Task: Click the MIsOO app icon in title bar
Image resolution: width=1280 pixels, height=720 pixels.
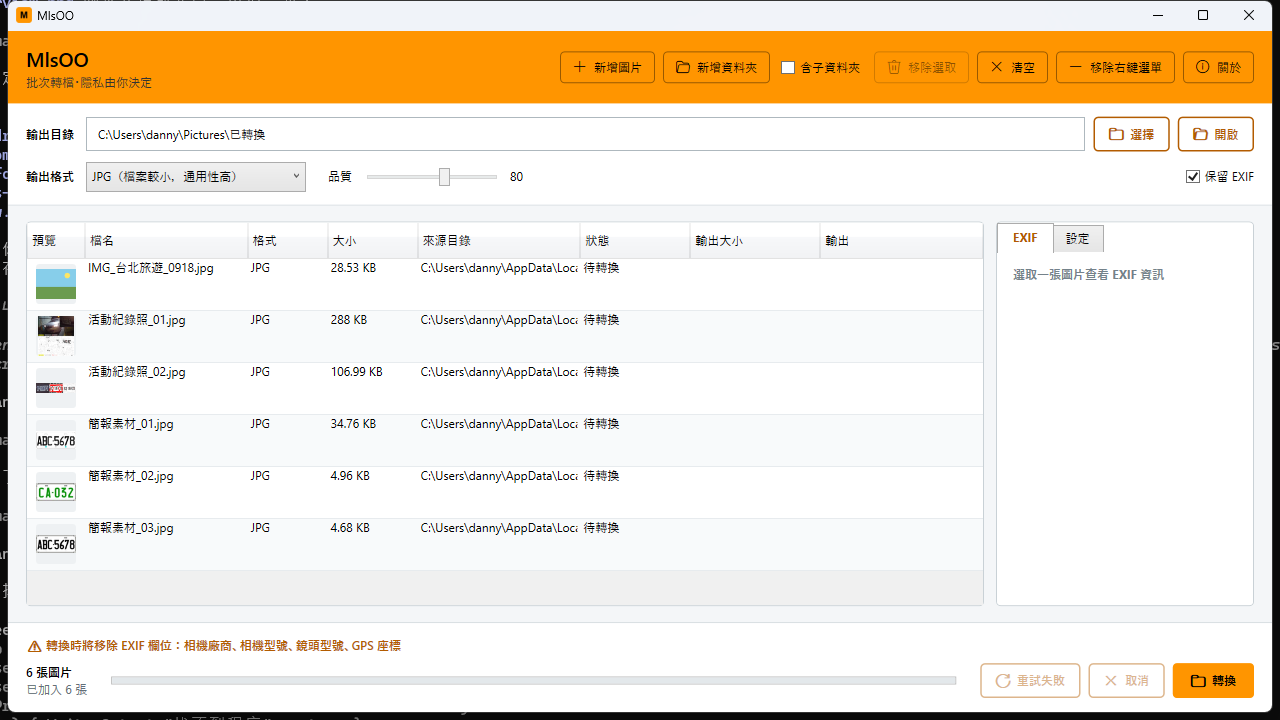Action: pyautogui.click(x=24, y=15)
